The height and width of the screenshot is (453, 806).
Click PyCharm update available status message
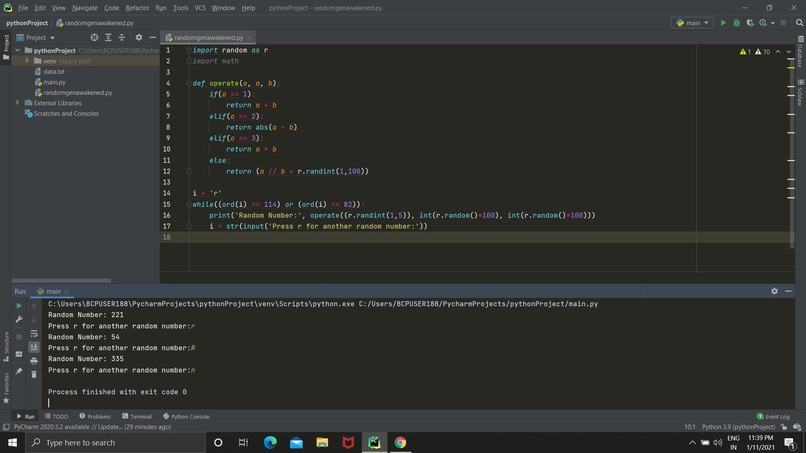click(93, 427)
